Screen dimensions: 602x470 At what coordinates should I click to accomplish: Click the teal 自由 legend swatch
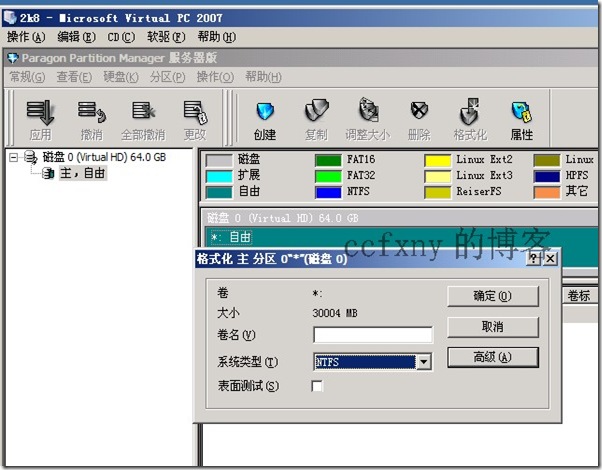[x=219, y=192]
